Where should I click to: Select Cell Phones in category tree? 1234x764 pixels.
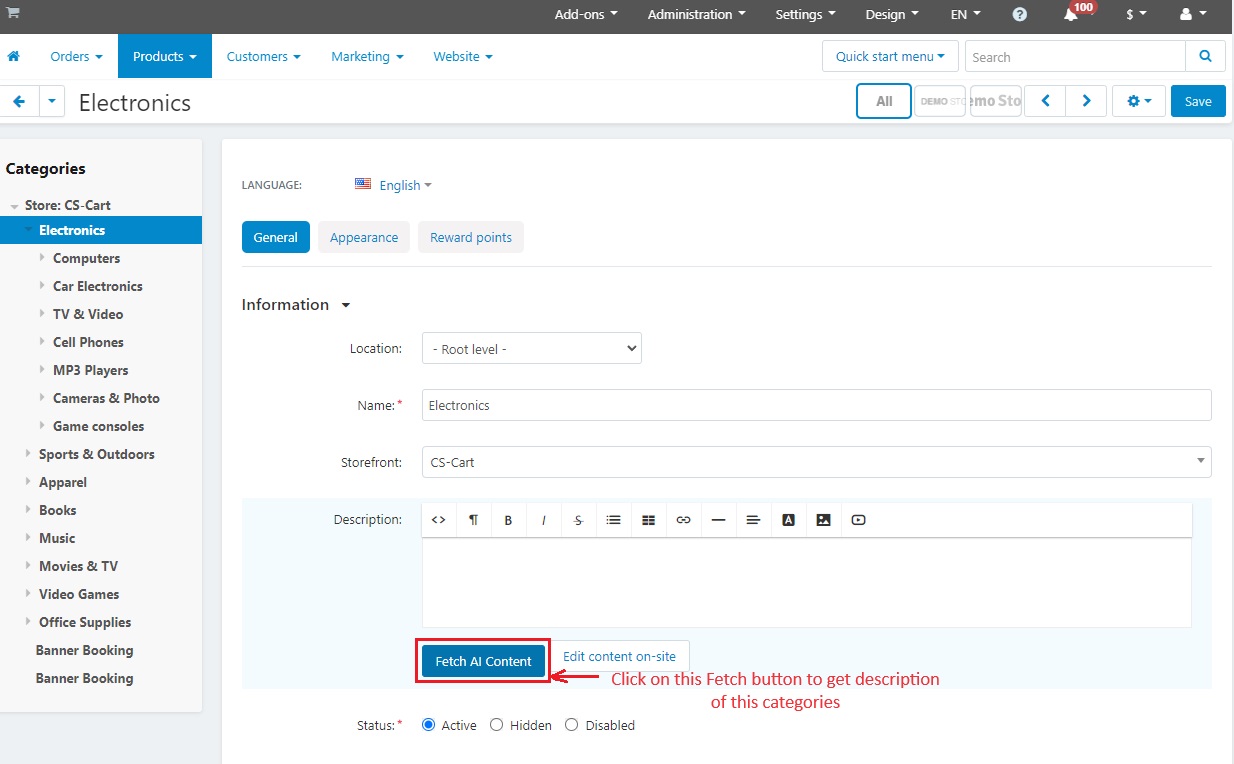[88, 342]
